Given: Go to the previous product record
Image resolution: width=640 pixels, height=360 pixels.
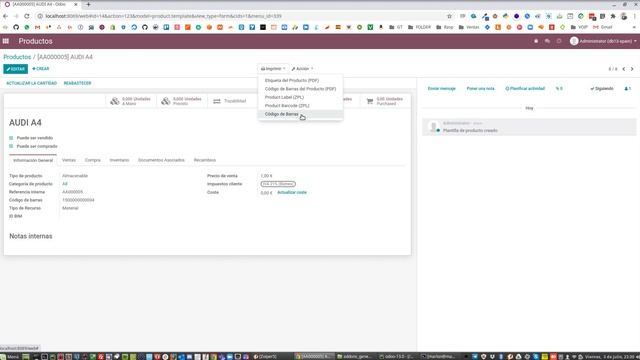Looking at the screenshot, I should pyautogui.click(x=624, y=69).
